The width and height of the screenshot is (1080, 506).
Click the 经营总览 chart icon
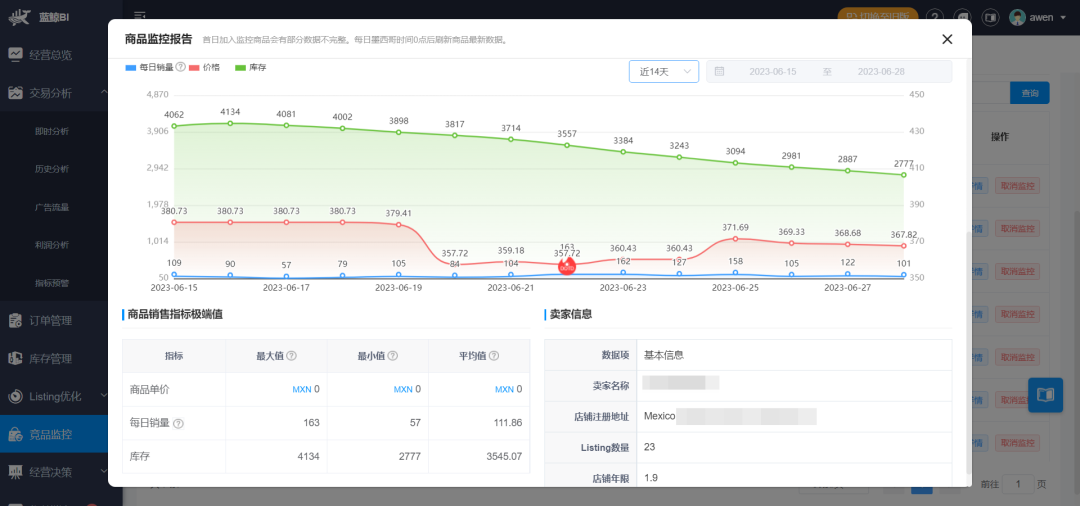point(15,54)
